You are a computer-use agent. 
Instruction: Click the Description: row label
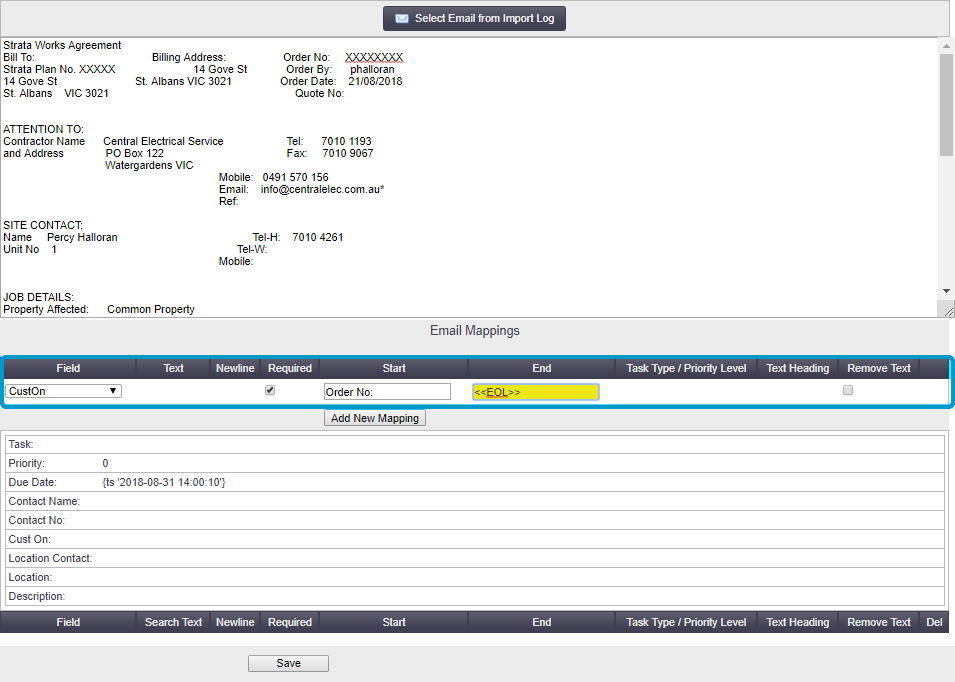click(37, 596)
